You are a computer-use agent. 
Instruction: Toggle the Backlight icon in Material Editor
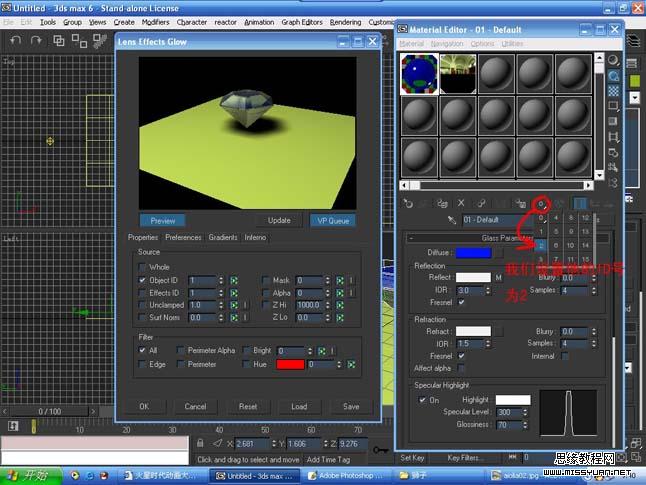[613, 76]
